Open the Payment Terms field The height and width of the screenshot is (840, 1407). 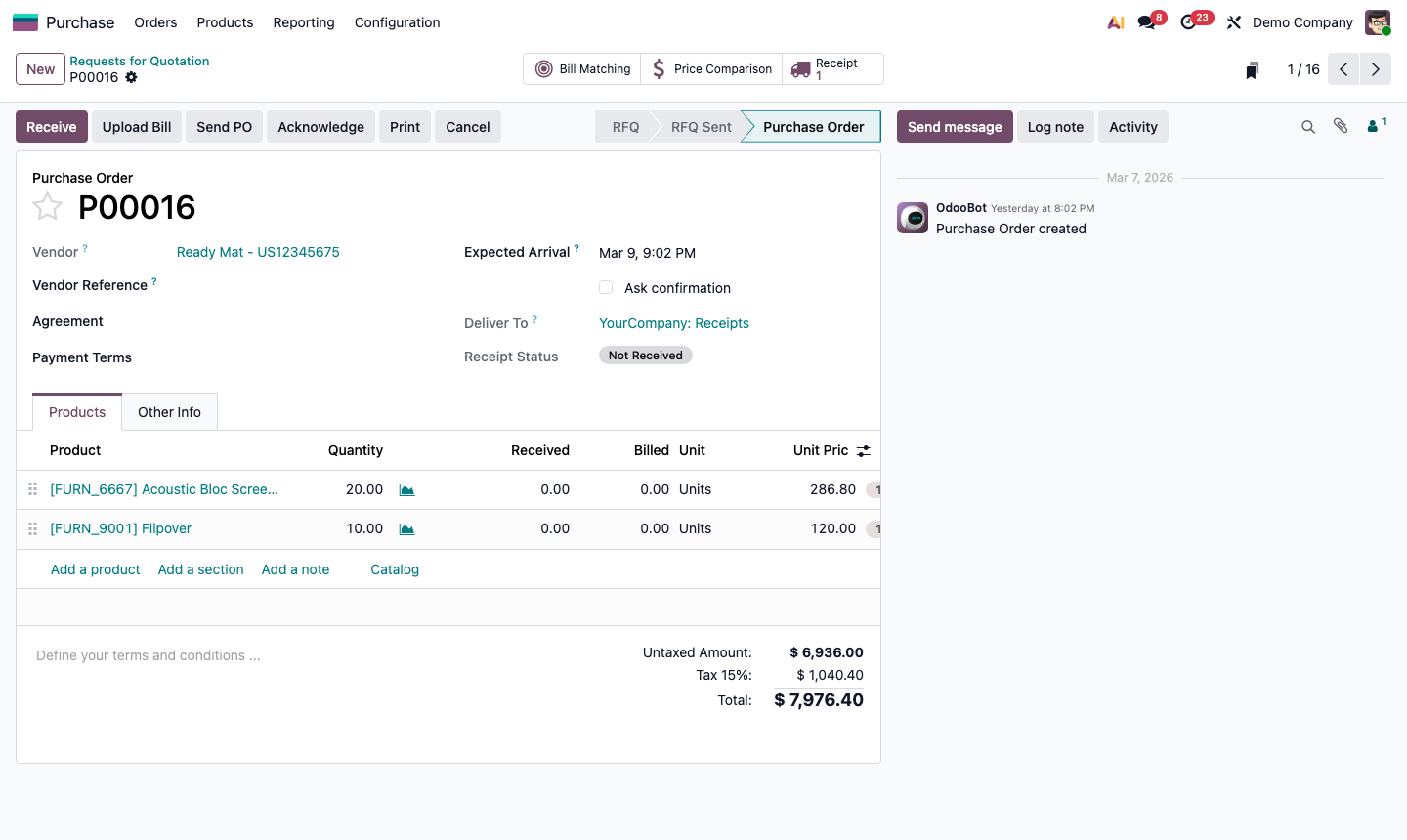point(244,357)
